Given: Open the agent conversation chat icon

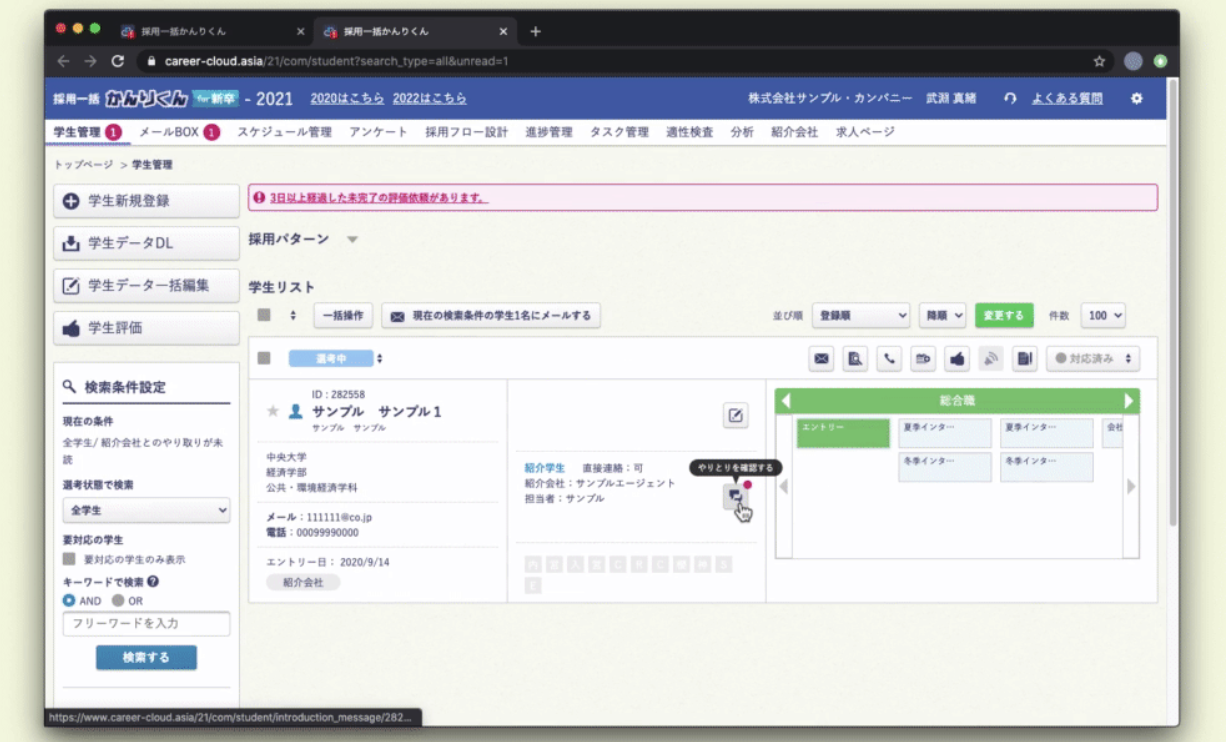Looking at the screenshot, I should pos(735,495).
